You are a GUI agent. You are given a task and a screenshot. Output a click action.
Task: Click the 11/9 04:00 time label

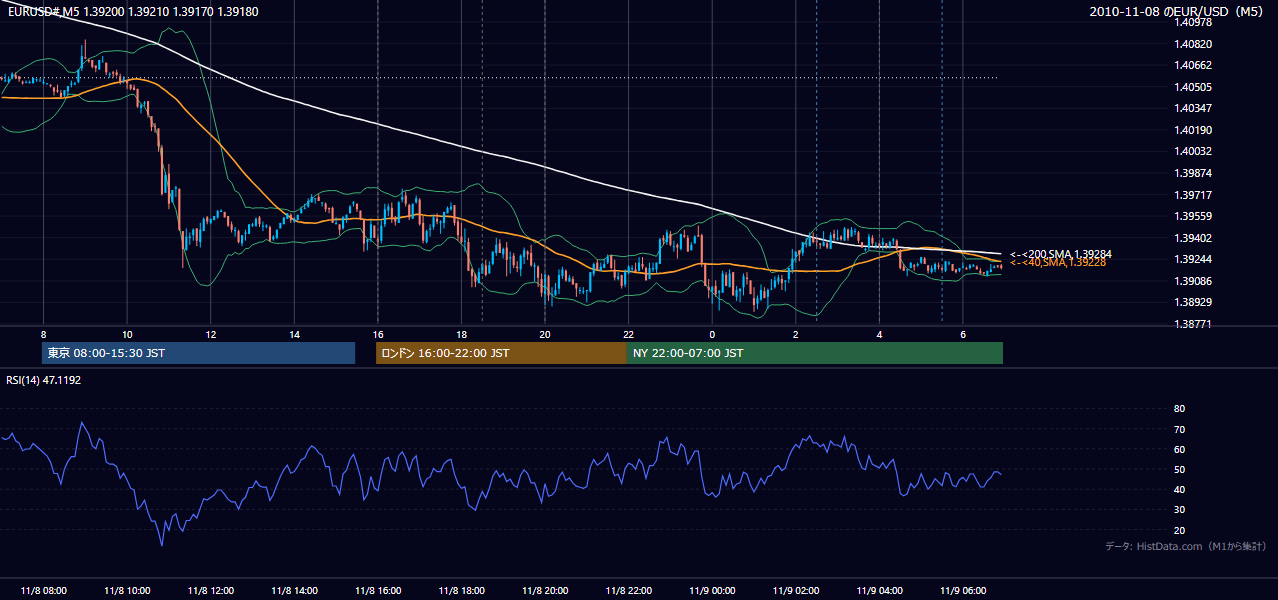pos(878,591)
